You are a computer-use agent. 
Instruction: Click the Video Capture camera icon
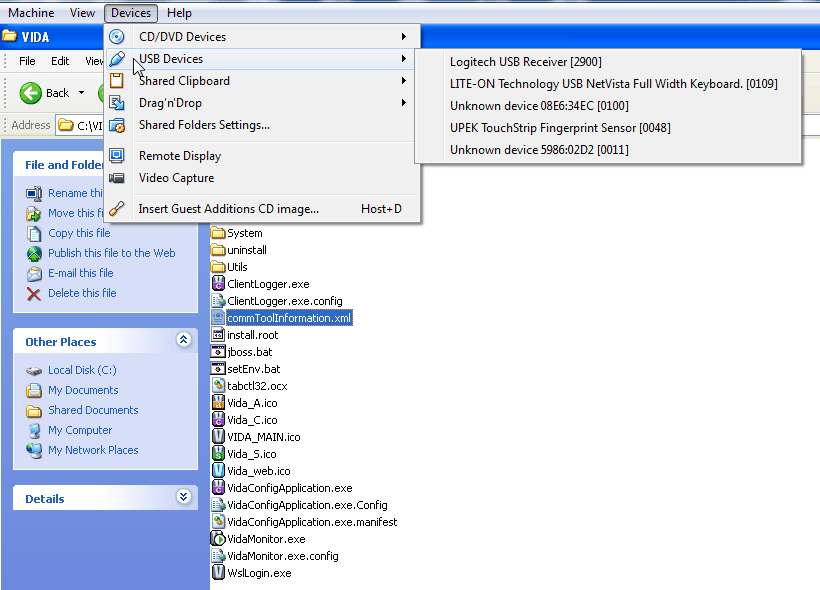pos(117,178)
